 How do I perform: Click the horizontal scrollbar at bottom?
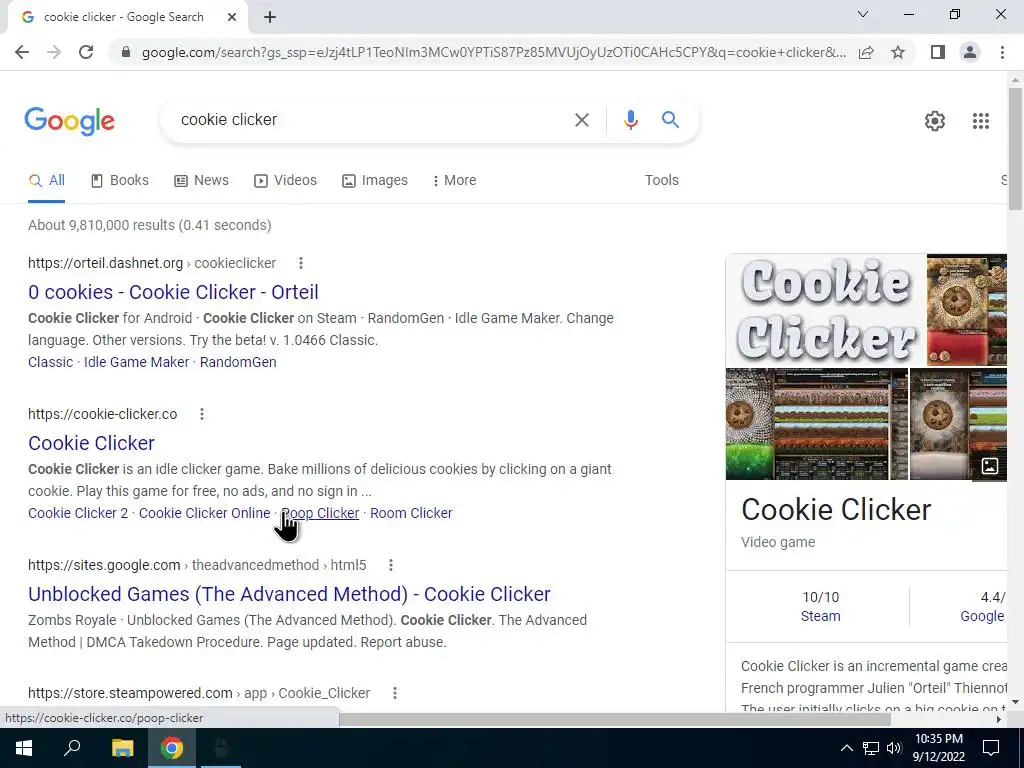tap(614, 719)
